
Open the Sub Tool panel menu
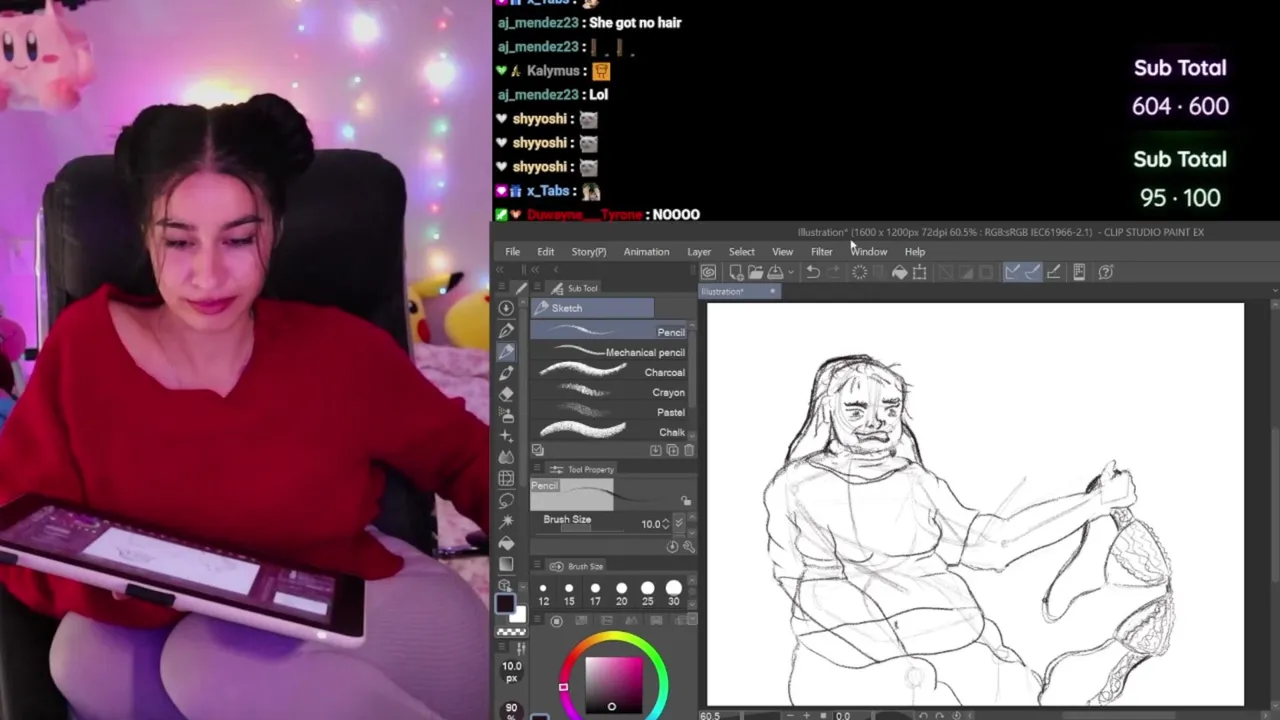[x=537, y=286]
